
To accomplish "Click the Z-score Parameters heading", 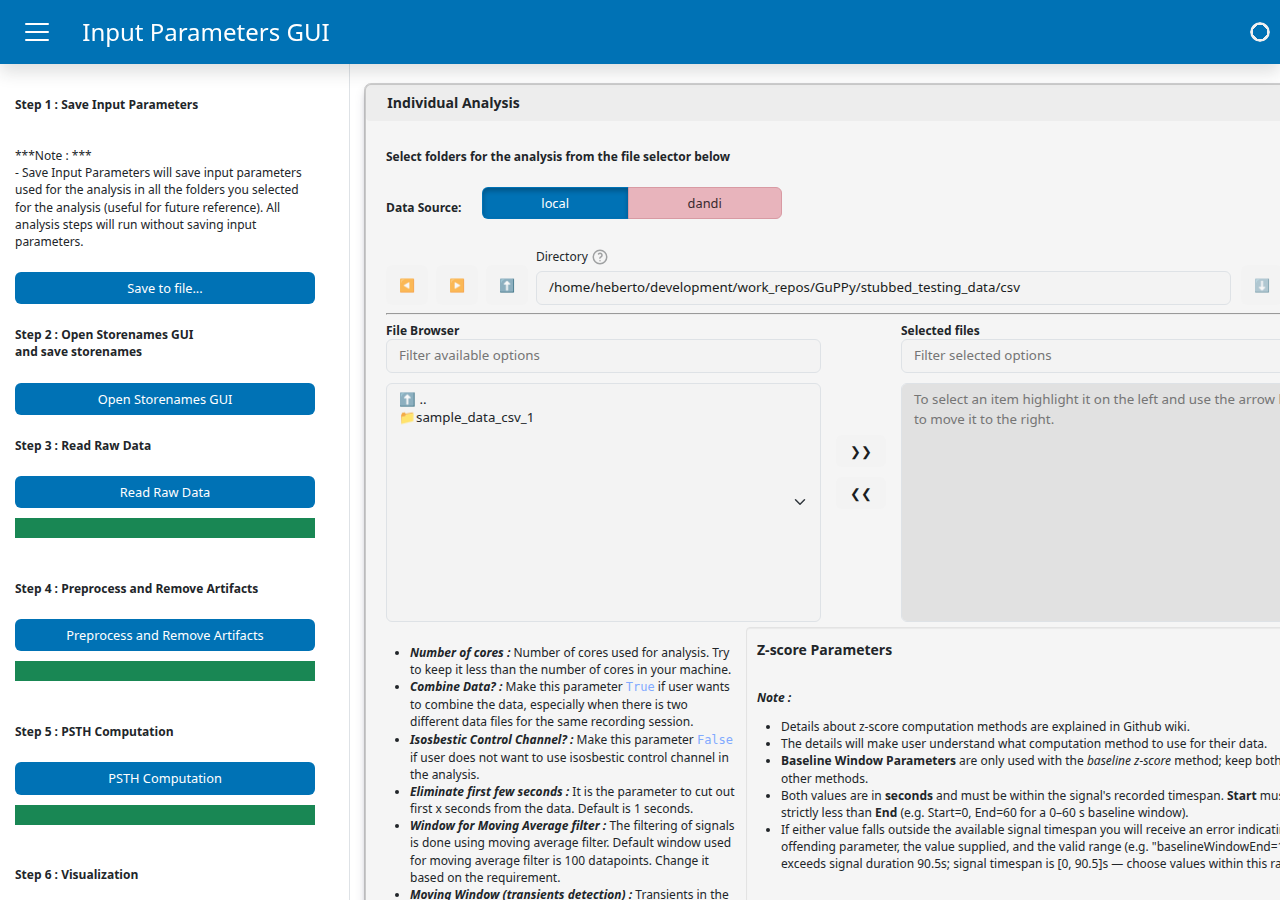I will (824, 650).
